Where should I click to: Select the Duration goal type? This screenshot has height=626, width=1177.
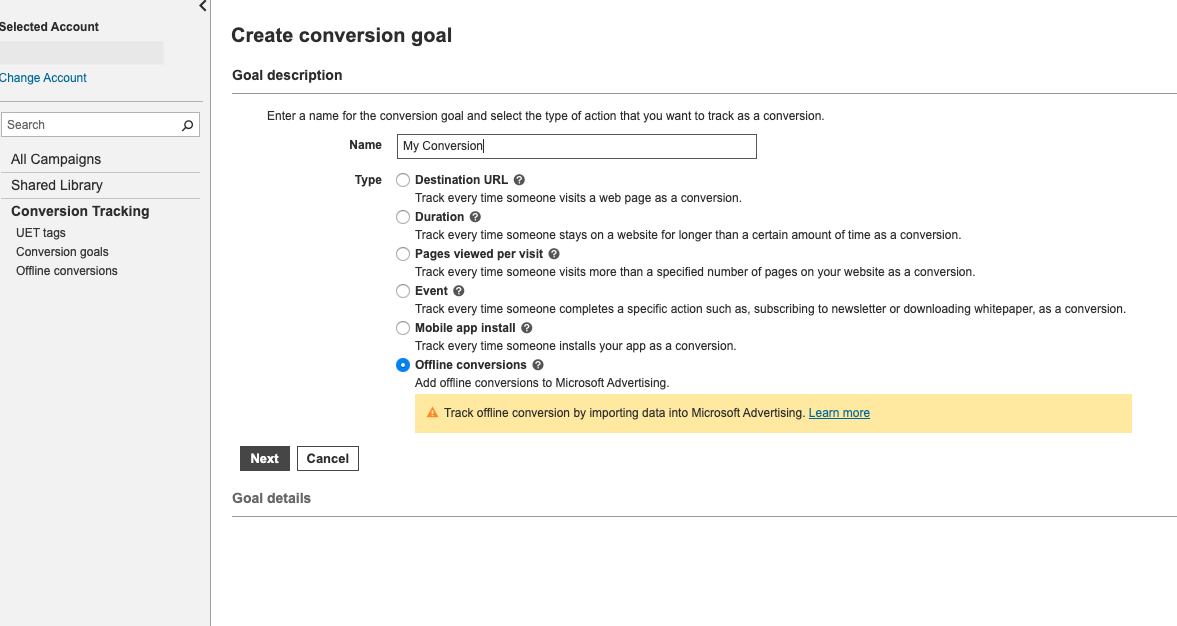(x=402, y=217)
